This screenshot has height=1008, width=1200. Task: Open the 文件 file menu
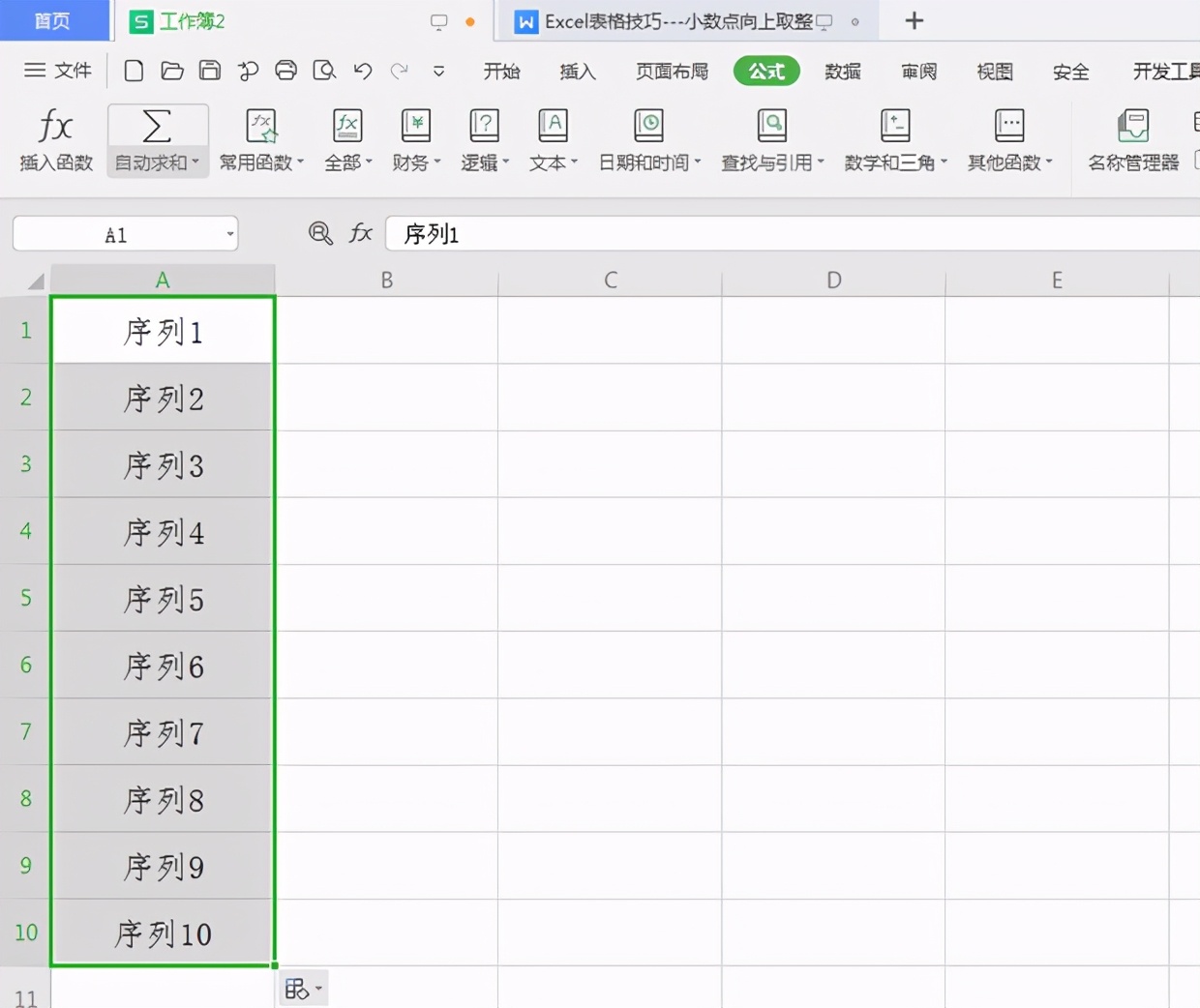pyautogui.click(x=58, y=71)
